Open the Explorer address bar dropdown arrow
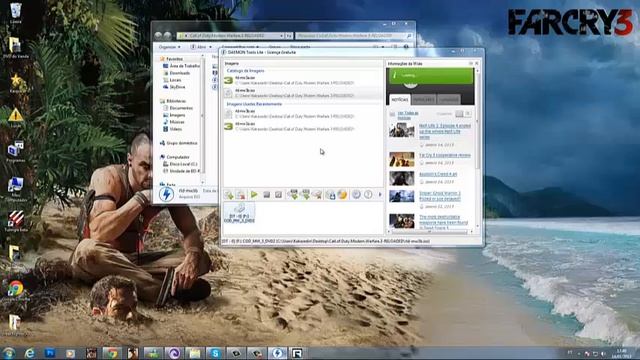Screen dimensions: 640x360 (x=282, y=36)
